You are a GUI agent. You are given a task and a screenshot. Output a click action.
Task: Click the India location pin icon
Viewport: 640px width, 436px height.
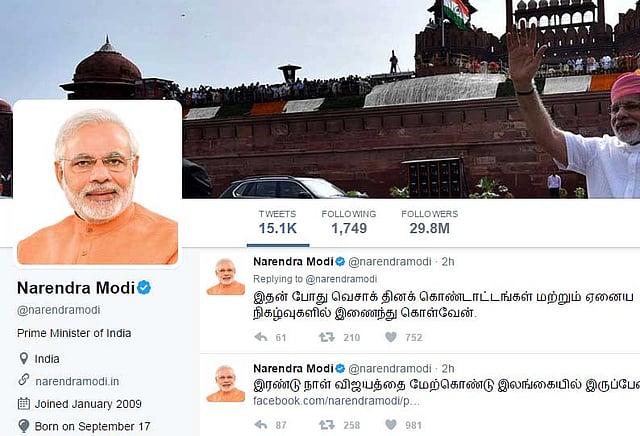coord(24,359)
